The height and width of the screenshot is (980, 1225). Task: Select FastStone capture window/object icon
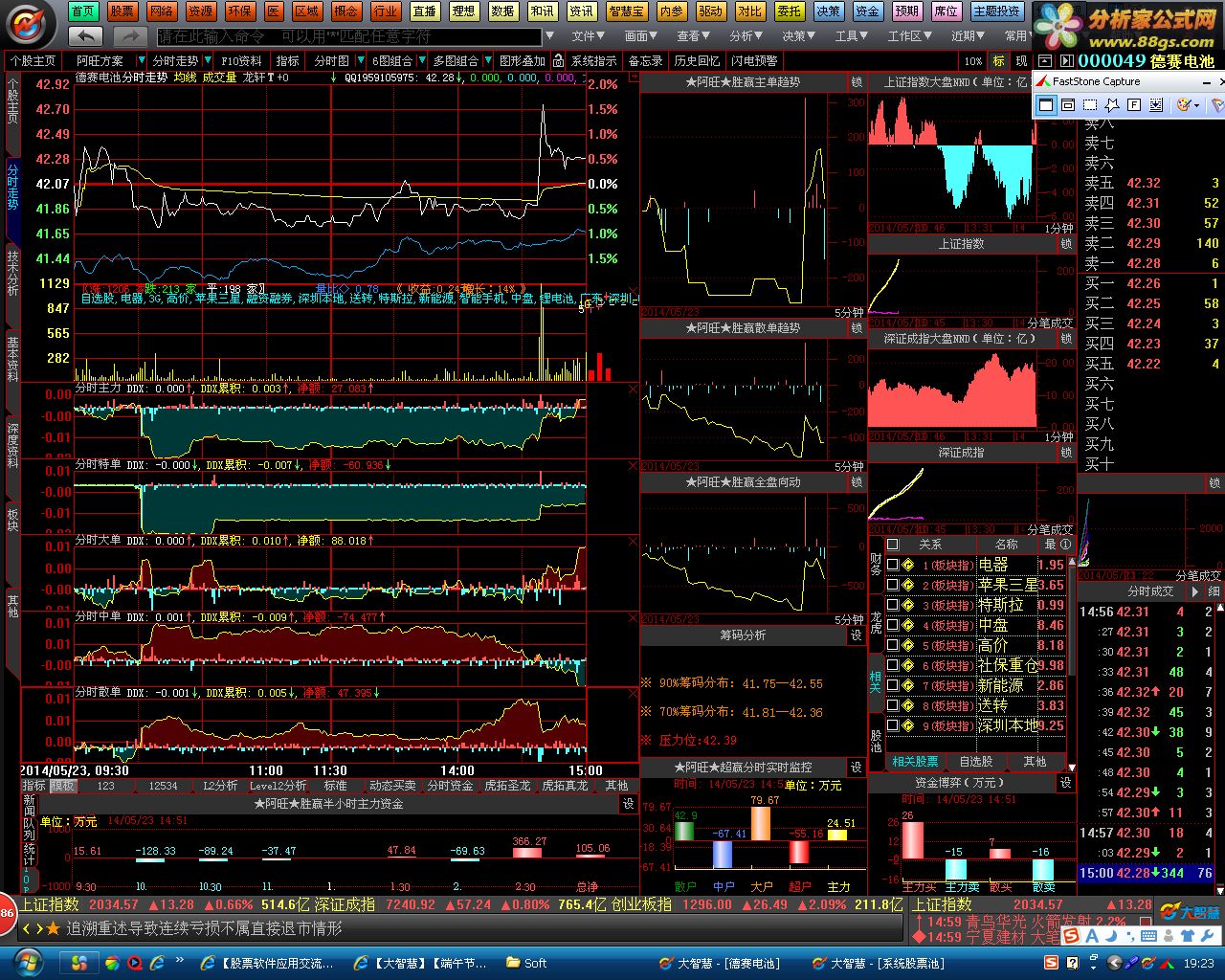[1068, 105]
